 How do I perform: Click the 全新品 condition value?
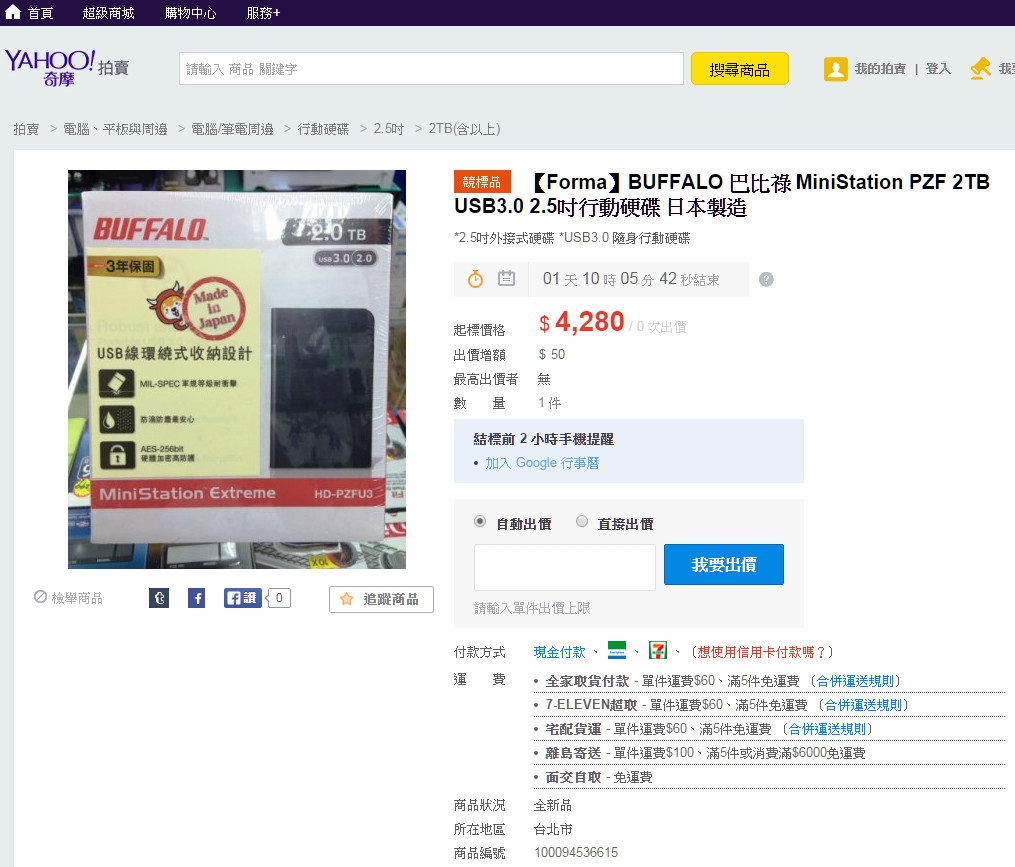553,805
